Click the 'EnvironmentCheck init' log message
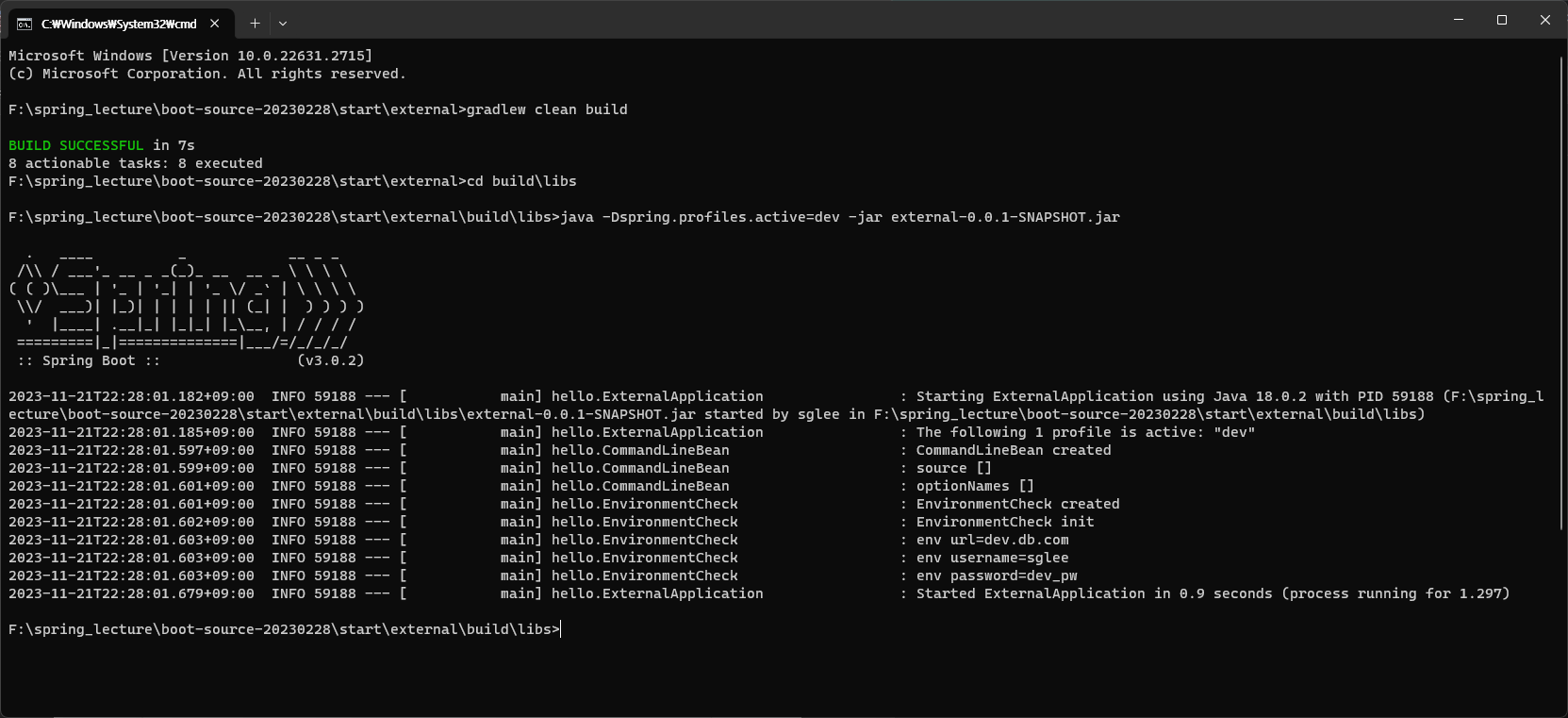This screenshot has height=718, width=1568. coord(1005,522)
